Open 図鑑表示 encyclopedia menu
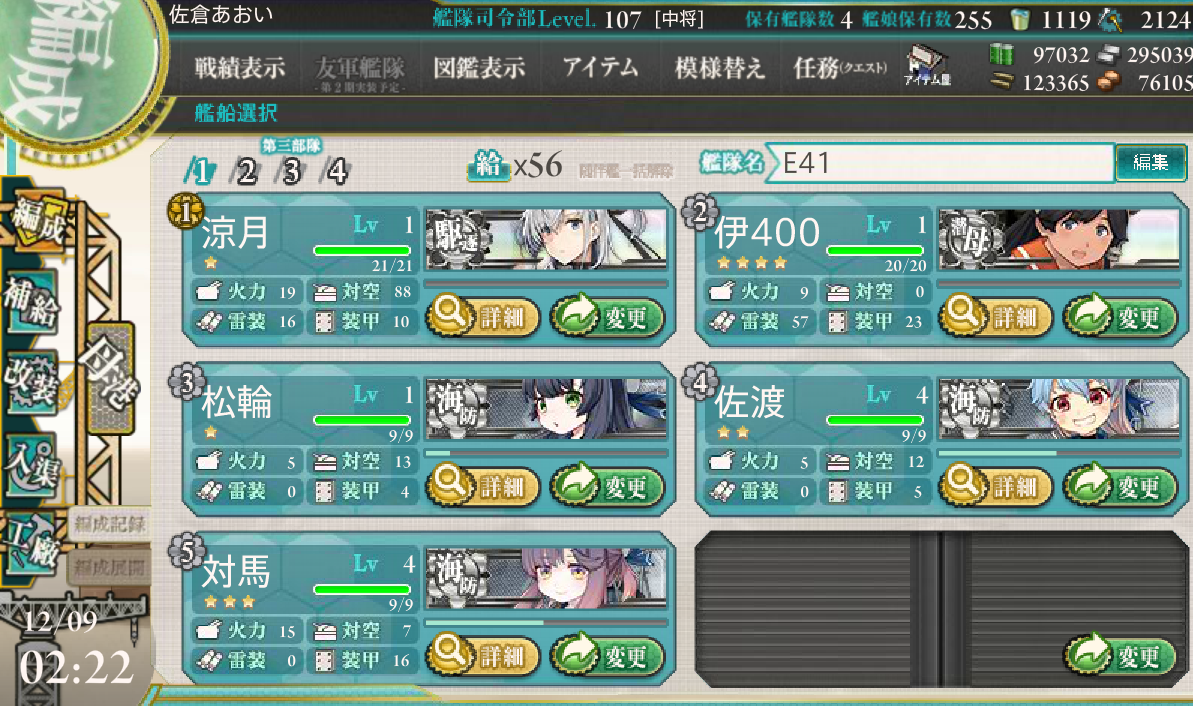Viewport: 1193px width, 706px height. pyautogui.click(x=479, y=68)
